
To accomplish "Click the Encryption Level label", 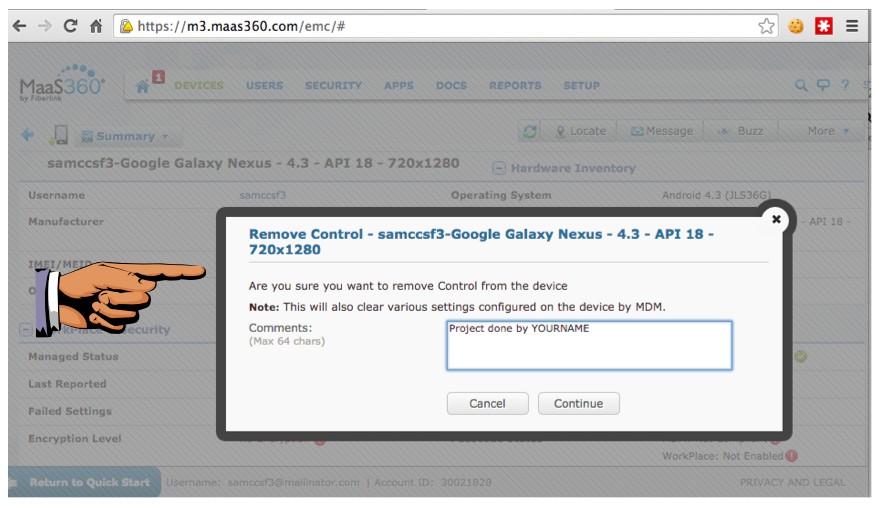I will click(x=74, y=438).
